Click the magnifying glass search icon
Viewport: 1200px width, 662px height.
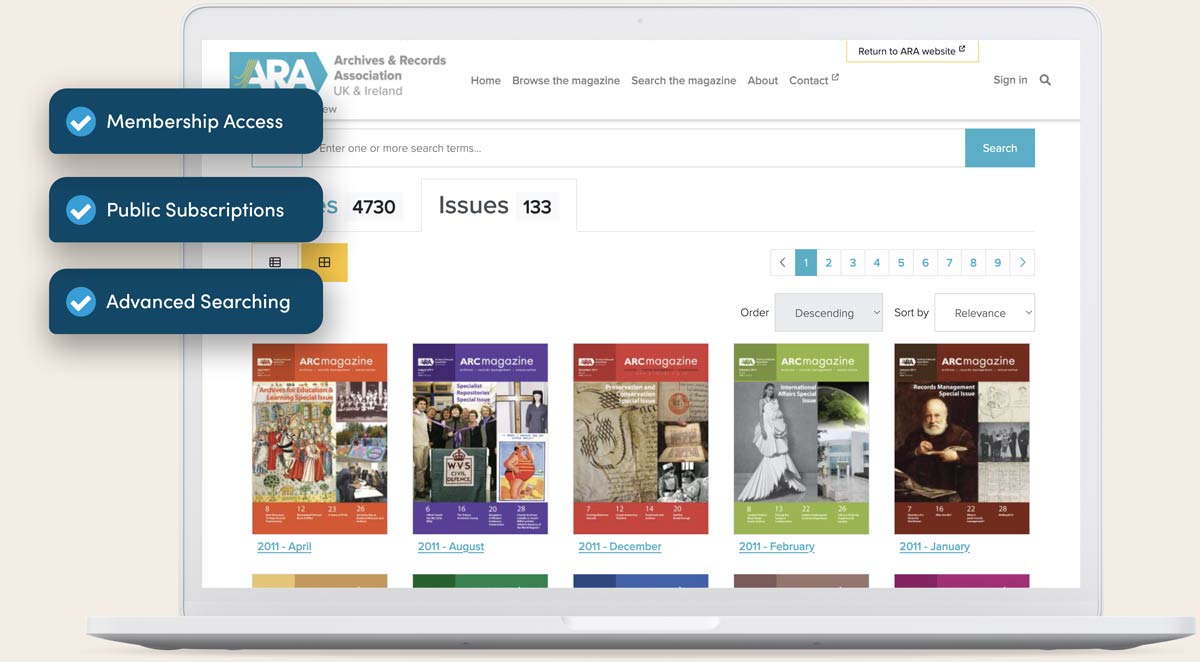click(x=1045, y=80)
